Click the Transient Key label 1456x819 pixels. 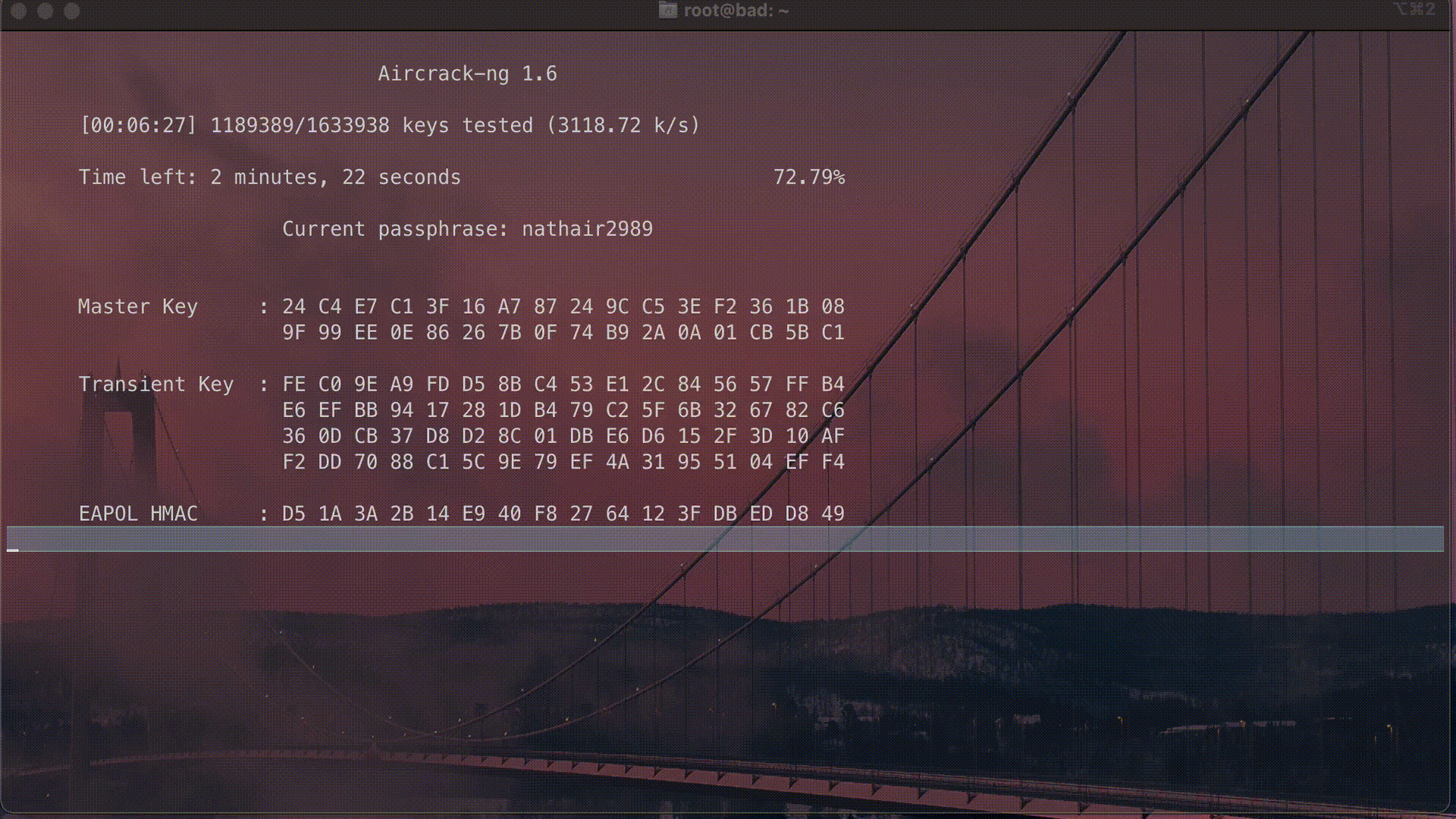click(x=156, y=384)
